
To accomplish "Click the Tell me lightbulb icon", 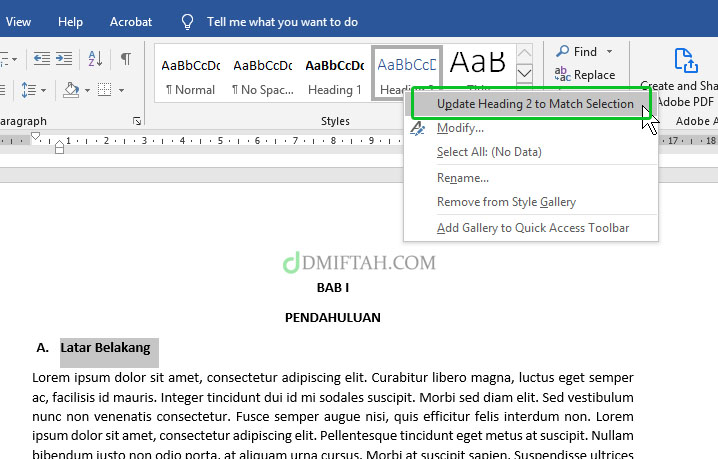I will (187, 22).
